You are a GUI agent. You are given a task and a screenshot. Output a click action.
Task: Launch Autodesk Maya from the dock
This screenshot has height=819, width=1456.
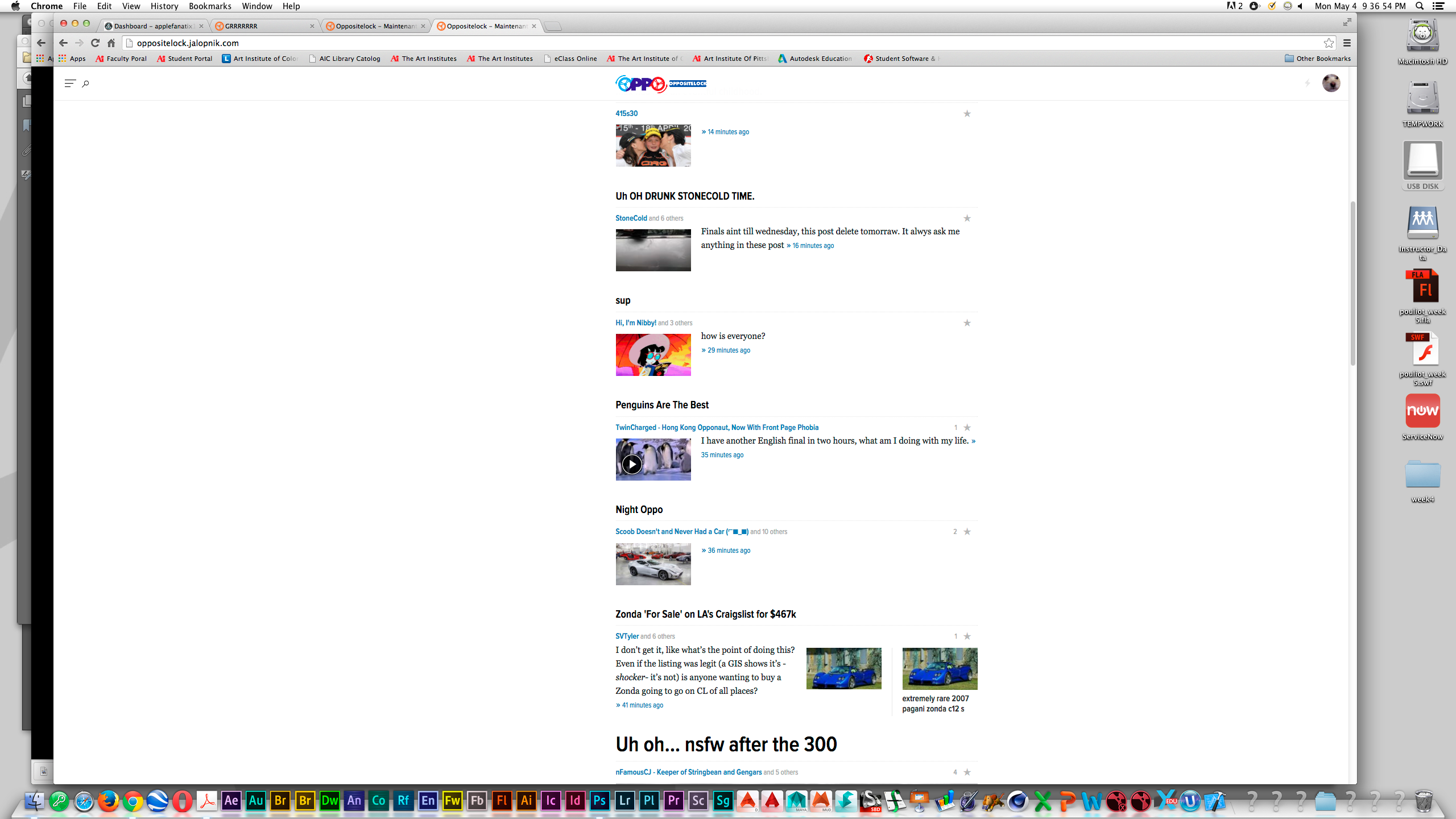pos(796,801)
